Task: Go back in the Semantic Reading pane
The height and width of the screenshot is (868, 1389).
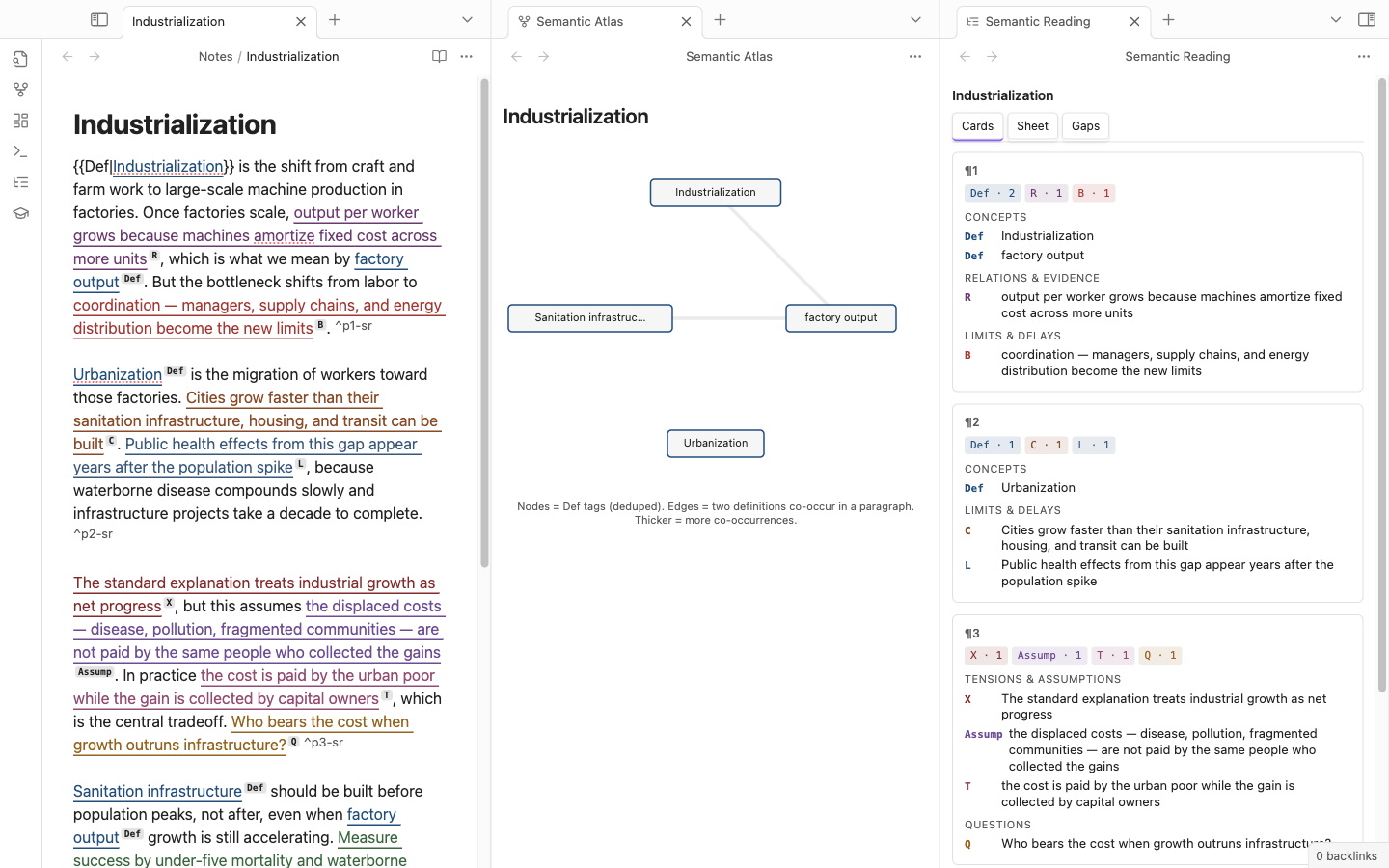Action: click(x=966, y=57)
